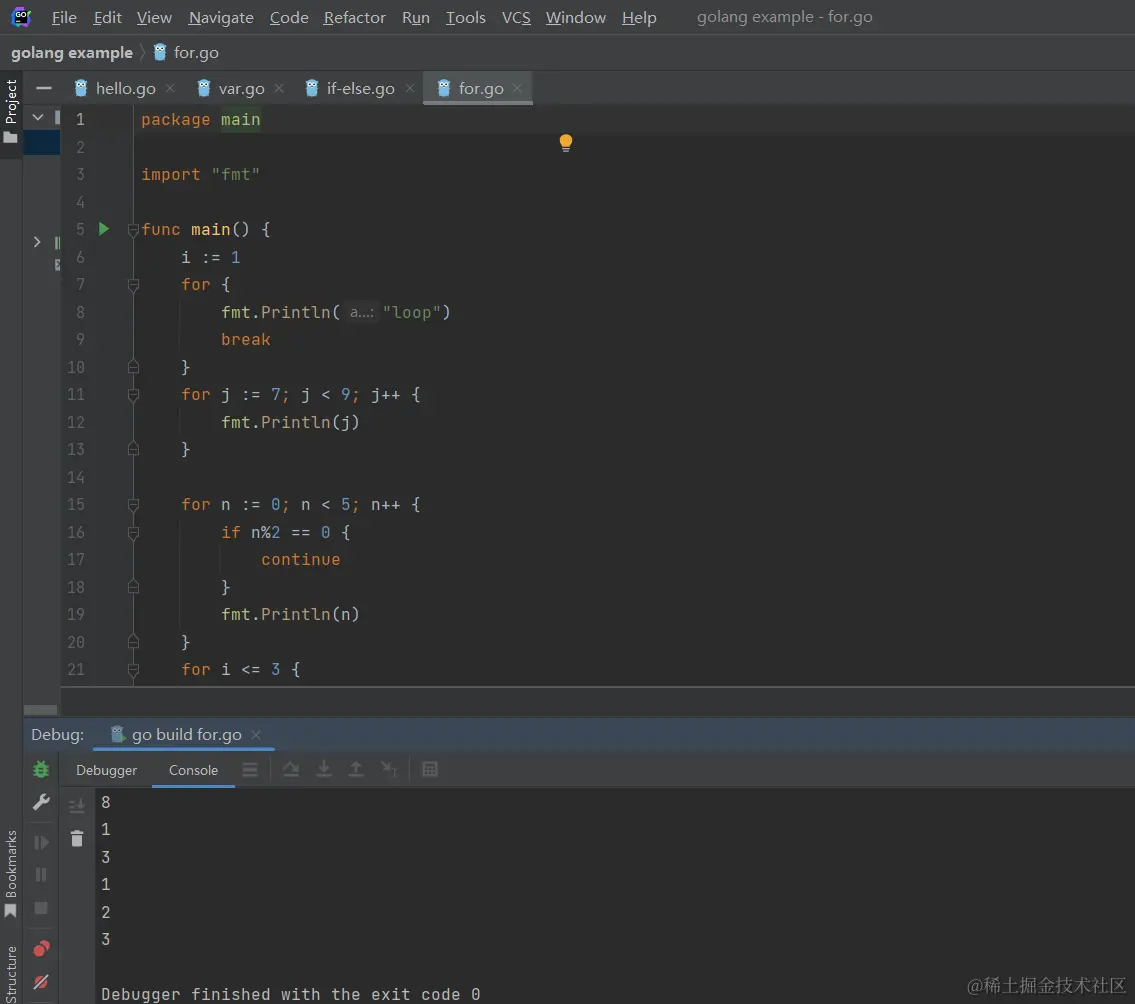Screen dimensions: 1135x1004
Task: Click the GoLand application logo icon
Action: 21,16
